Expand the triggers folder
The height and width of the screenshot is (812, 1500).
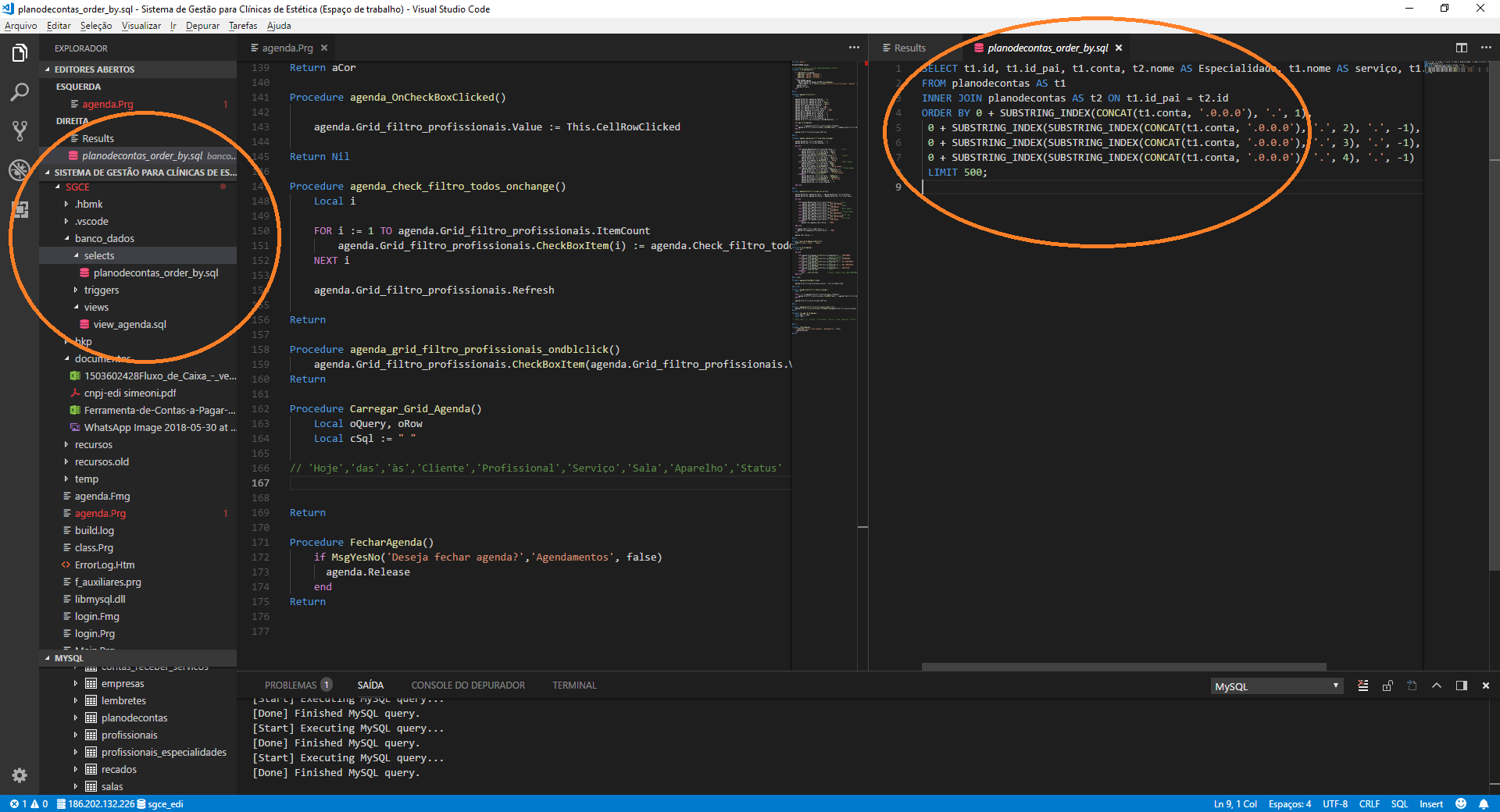tap(102, 290)
